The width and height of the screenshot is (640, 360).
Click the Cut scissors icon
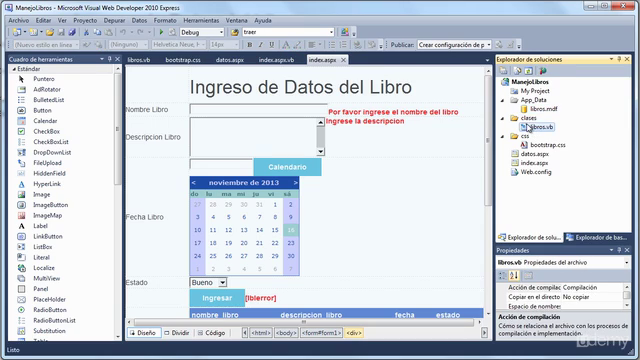click(x=86, y=32)
